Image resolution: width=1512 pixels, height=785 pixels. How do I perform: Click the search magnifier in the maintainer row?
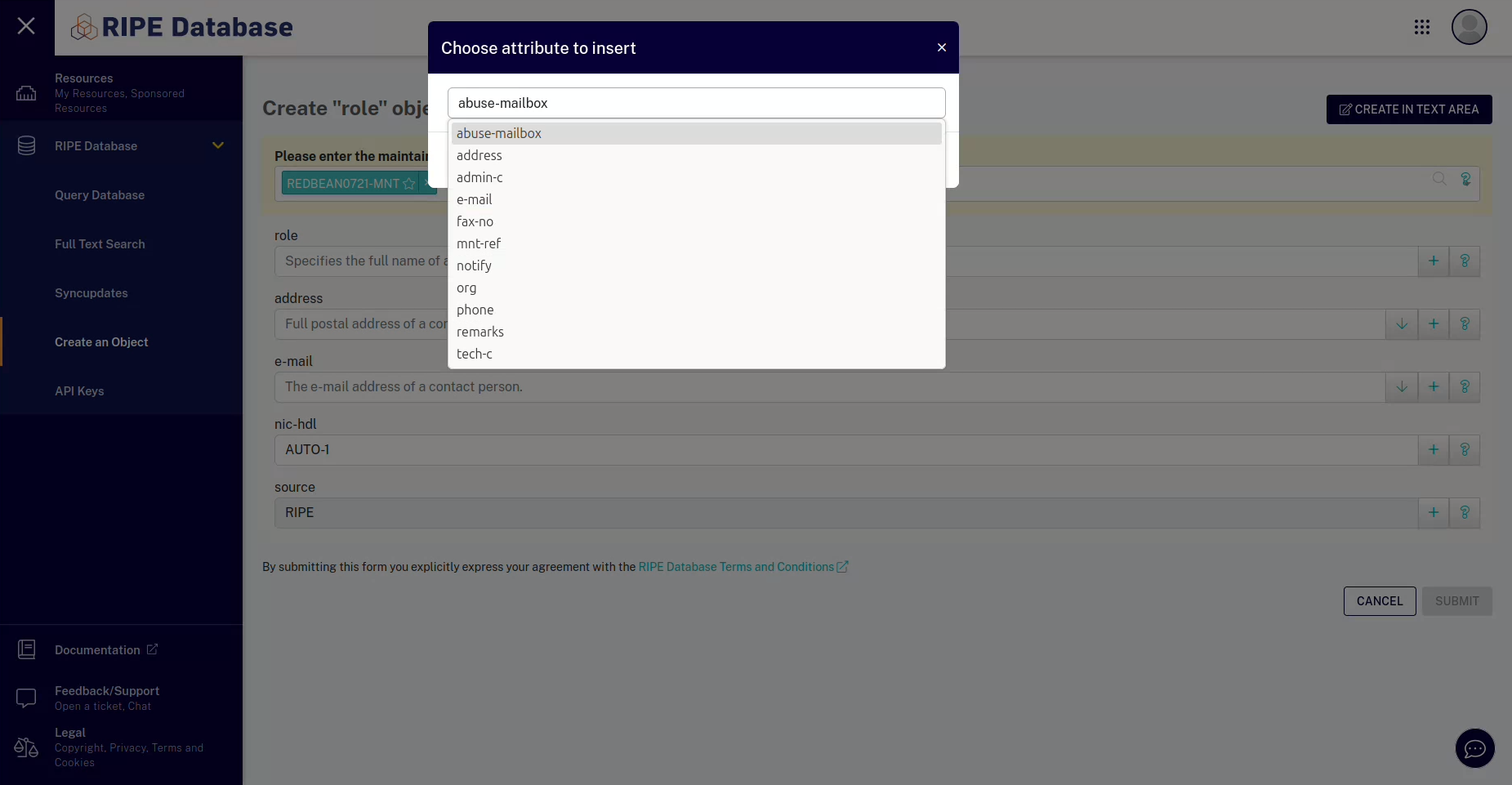point(1440,178)
